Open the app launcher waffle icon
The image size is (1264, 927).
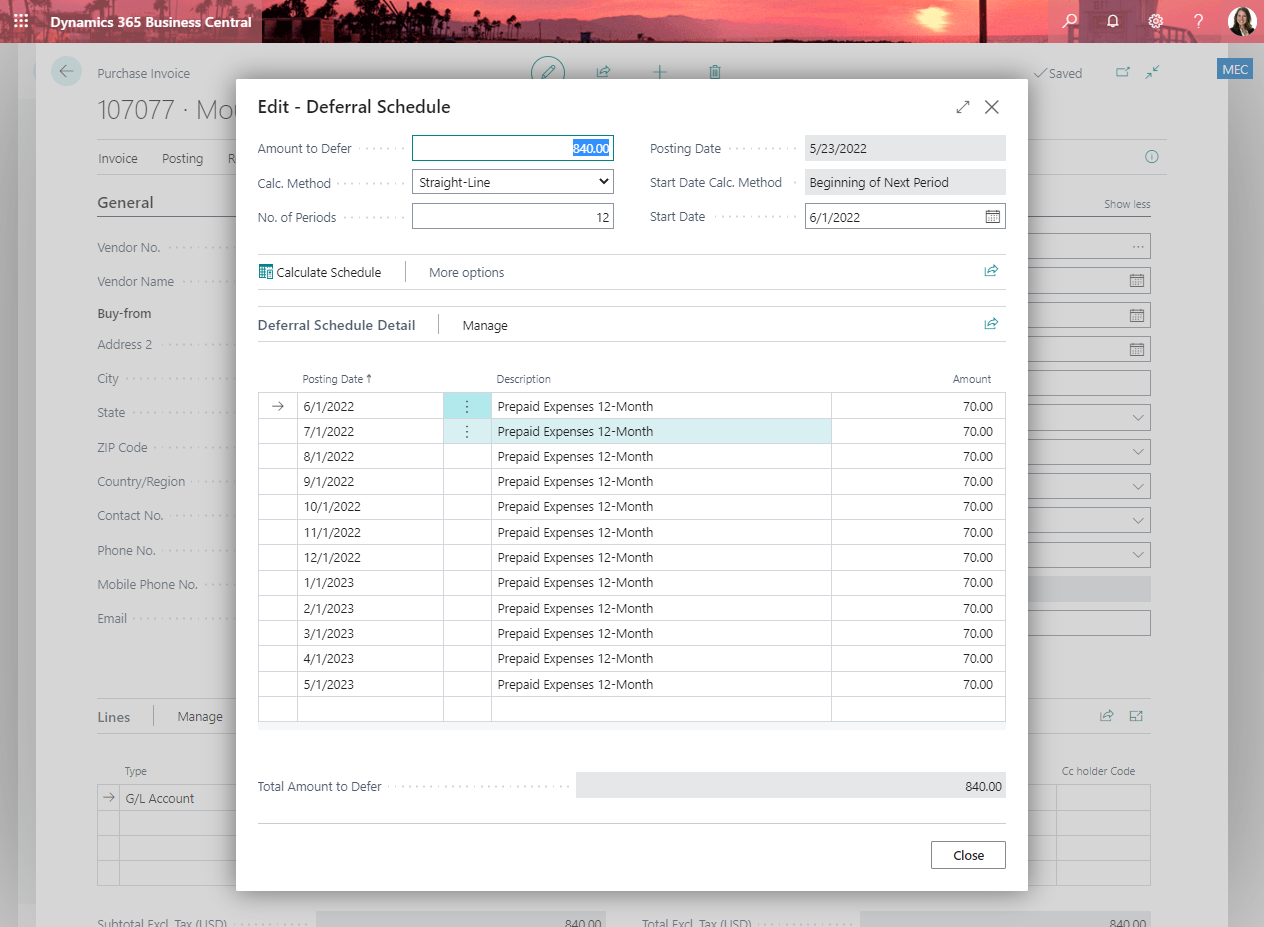pos(21,21)
